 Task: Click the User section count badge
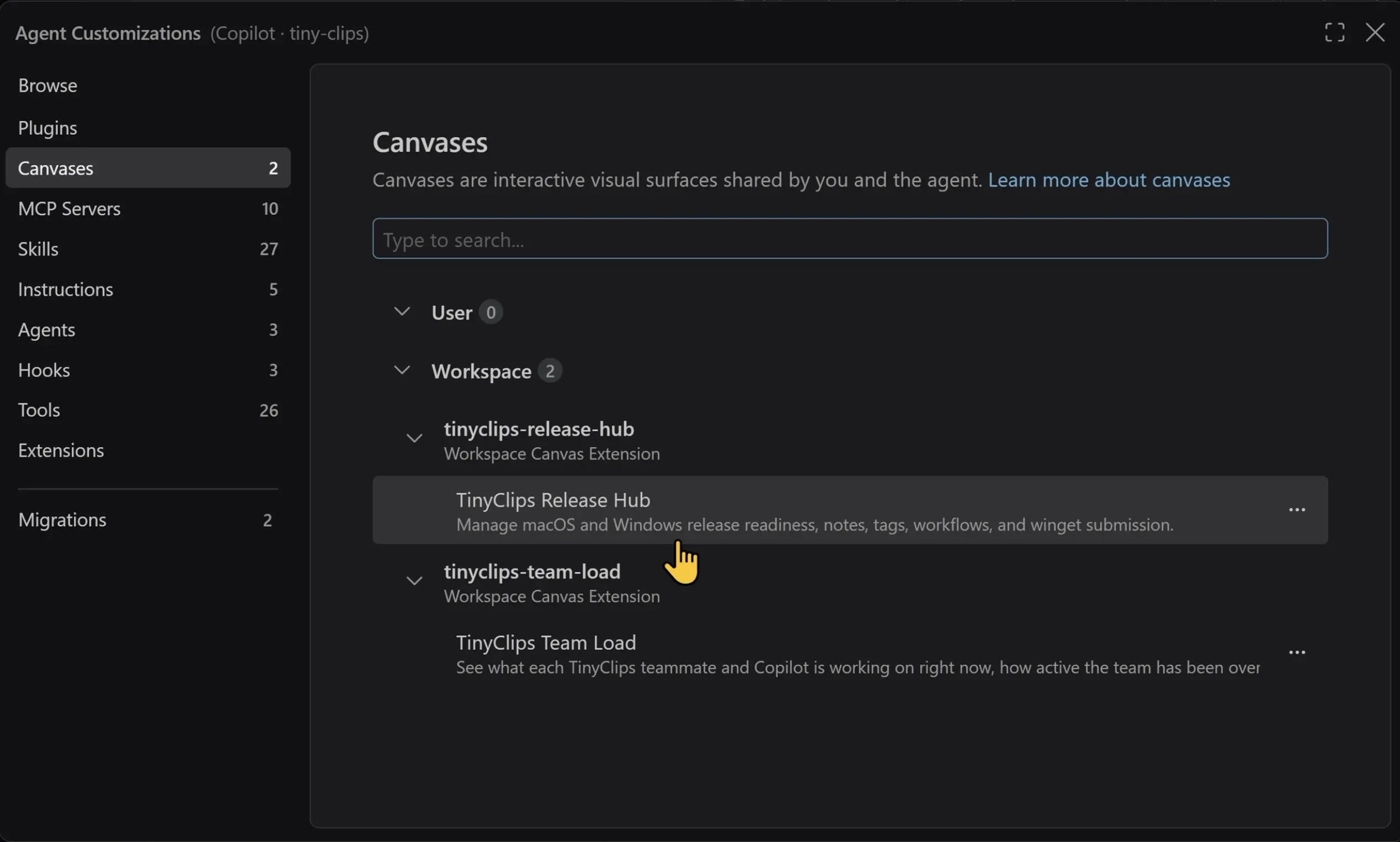(491, 312)
